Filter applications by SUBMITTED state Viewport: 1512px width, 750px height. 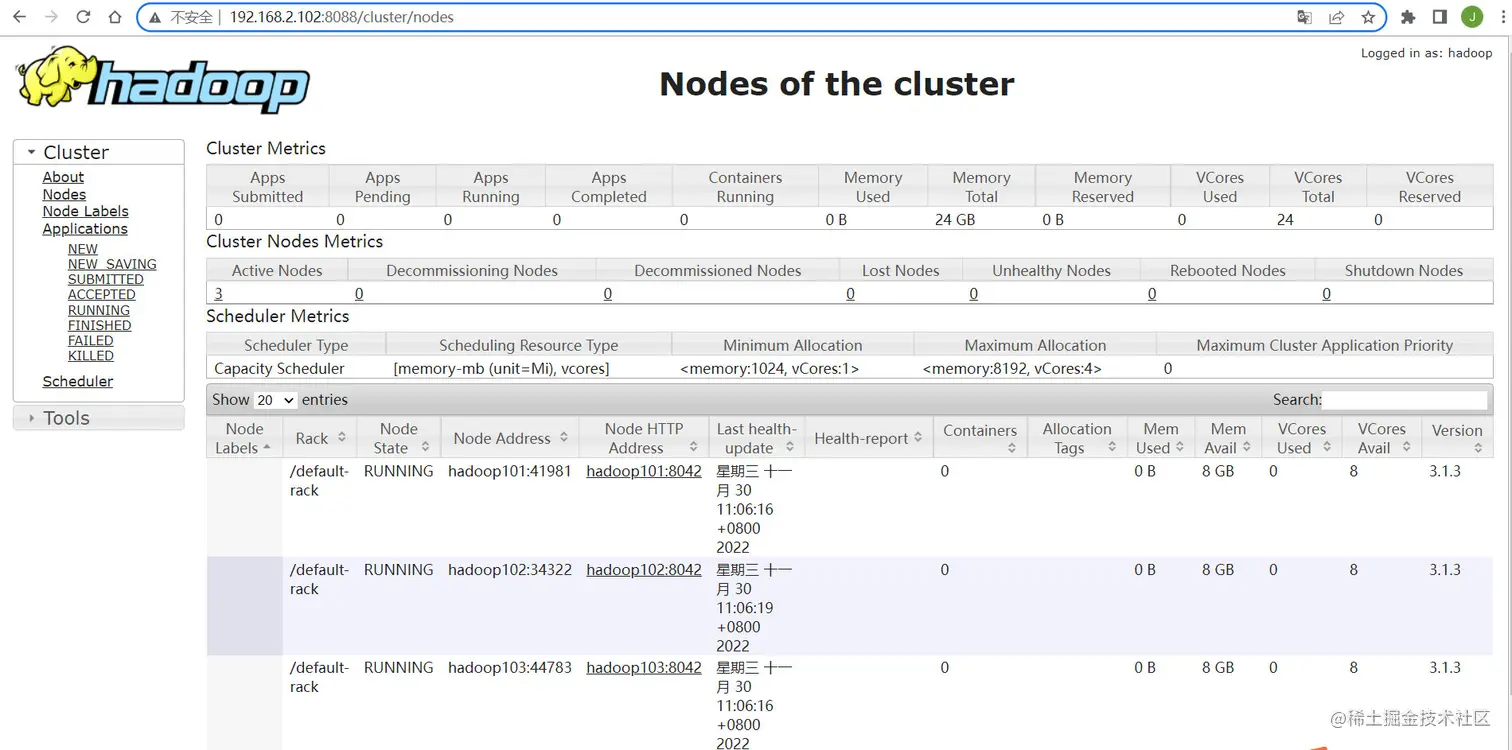(106, 279)
